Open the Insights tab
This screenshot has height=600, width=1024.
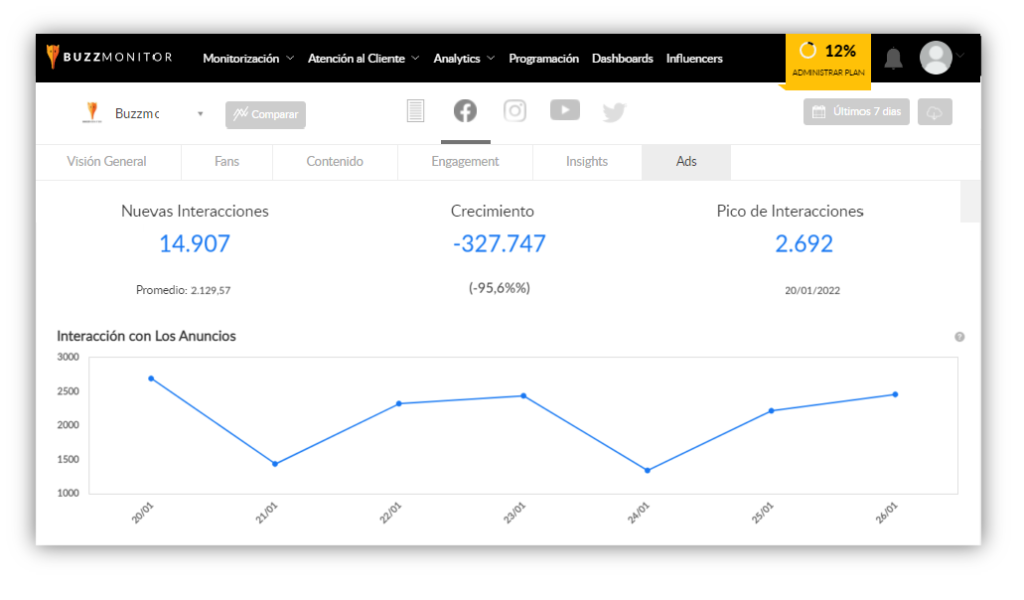click(586, 161)
